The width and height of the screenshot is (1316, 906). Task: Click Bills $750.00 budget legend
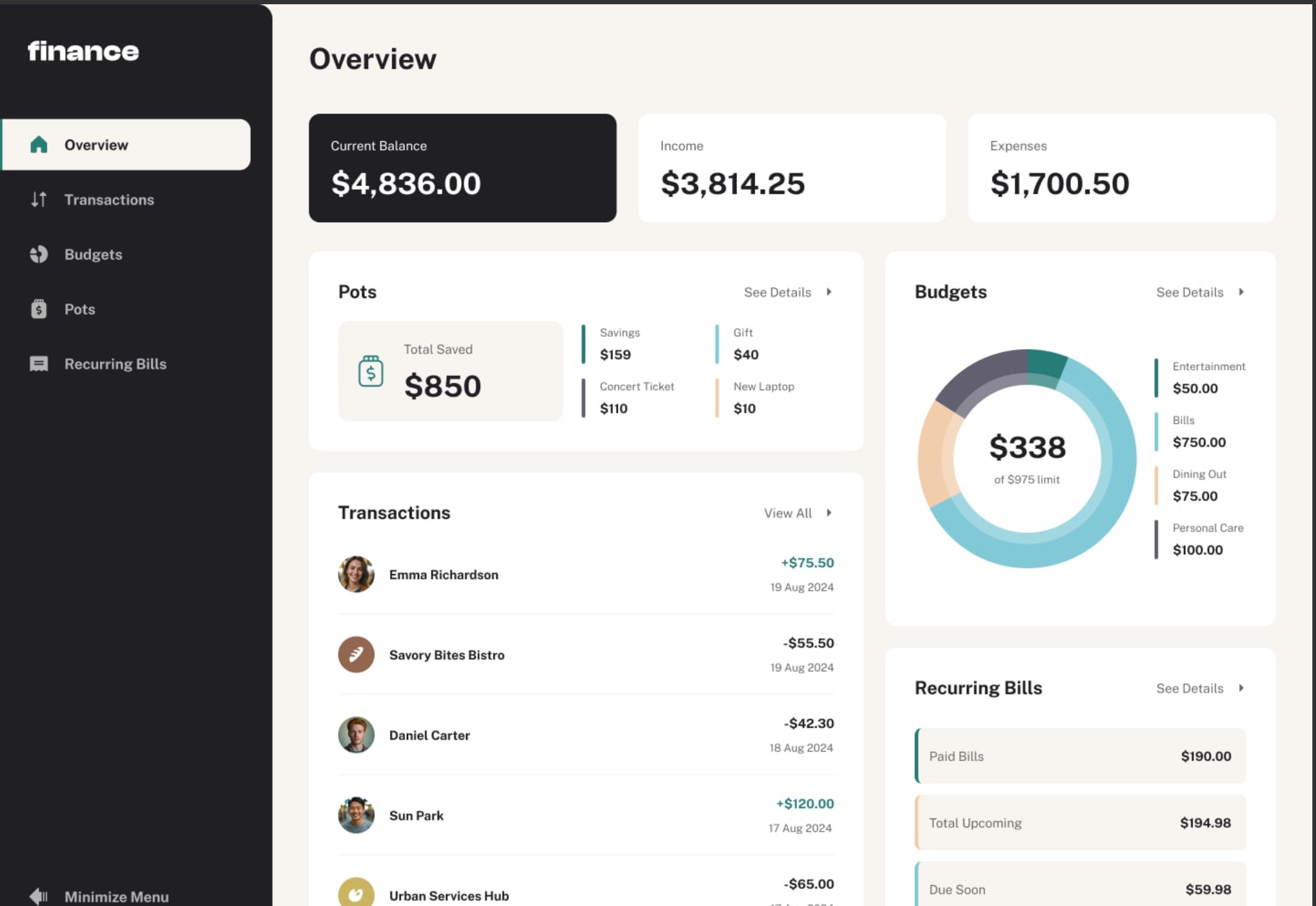click(x=1191, y=431)
